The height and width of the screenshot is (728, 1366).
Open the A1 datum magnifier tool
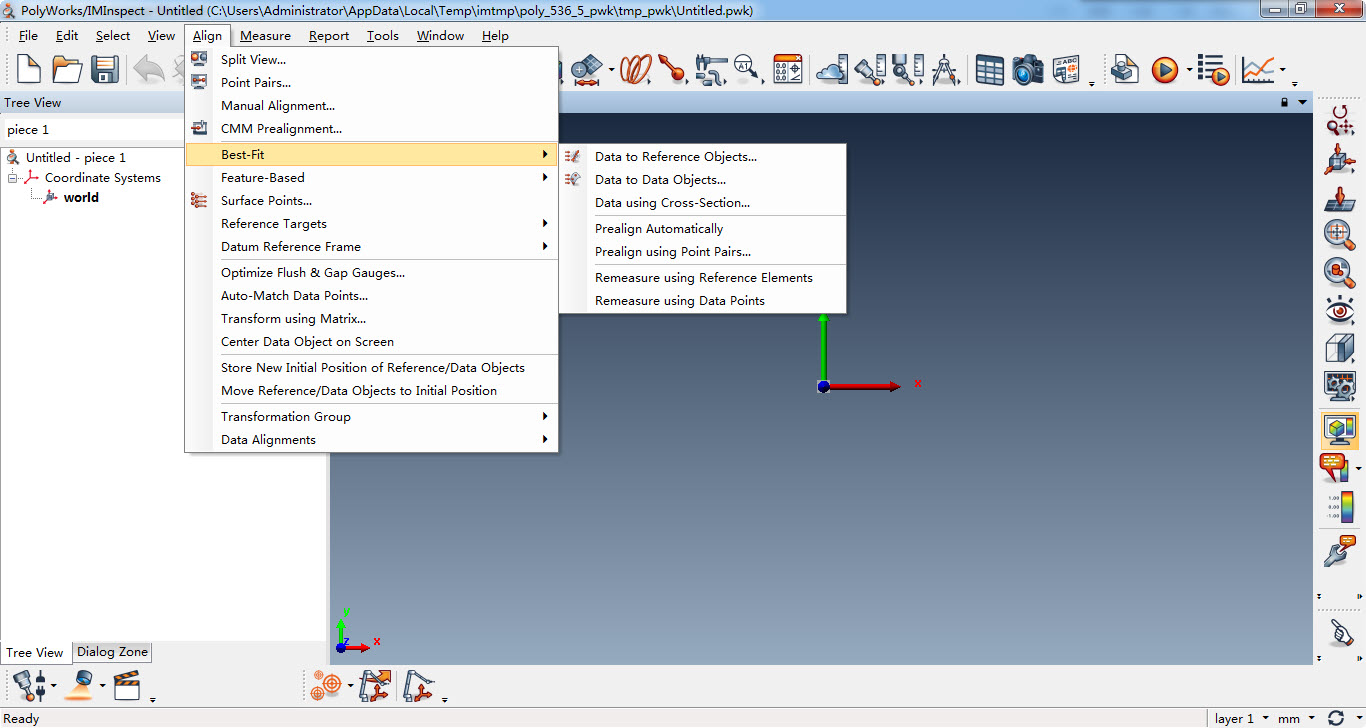746,69
